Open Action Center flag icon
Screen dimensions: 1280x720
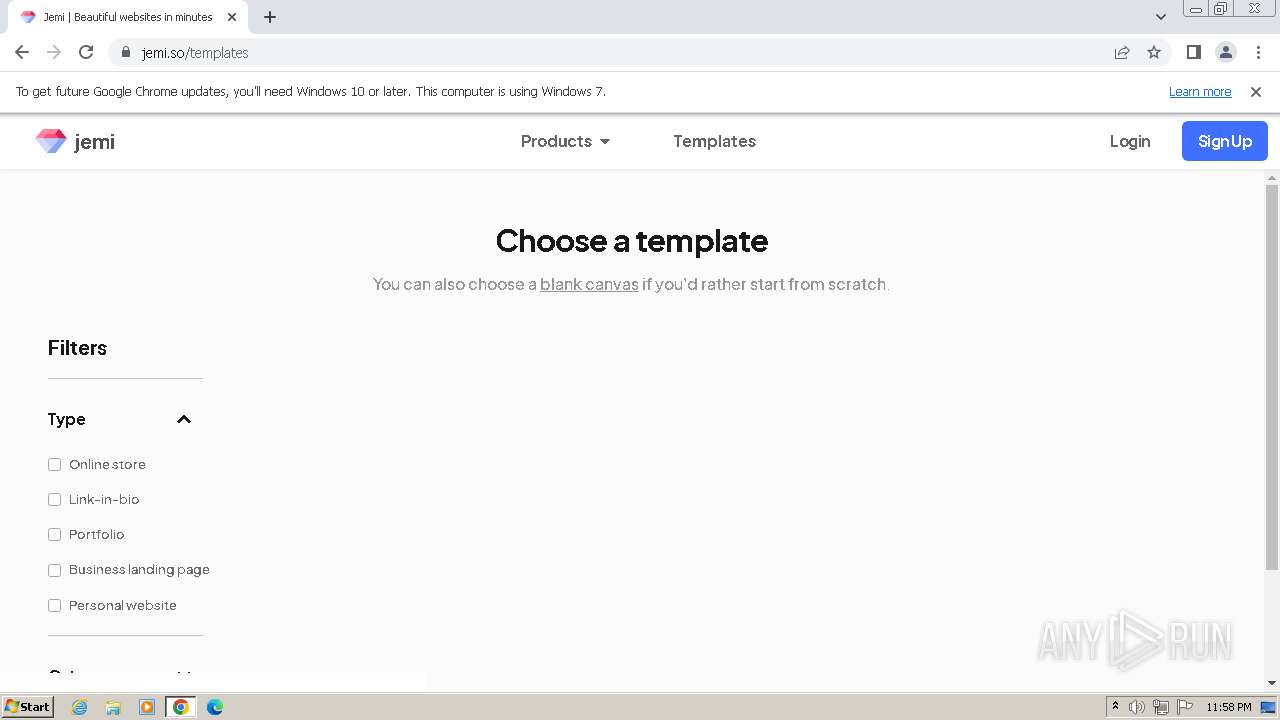1184,707
